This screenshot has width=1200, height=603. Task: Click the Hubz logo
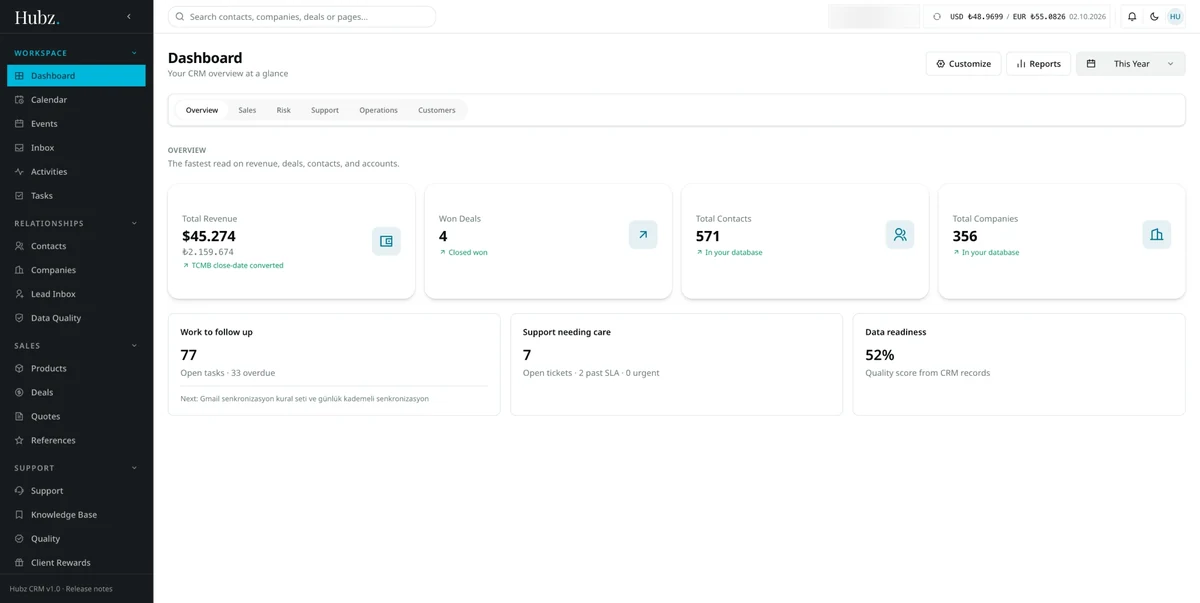(37, 17)
